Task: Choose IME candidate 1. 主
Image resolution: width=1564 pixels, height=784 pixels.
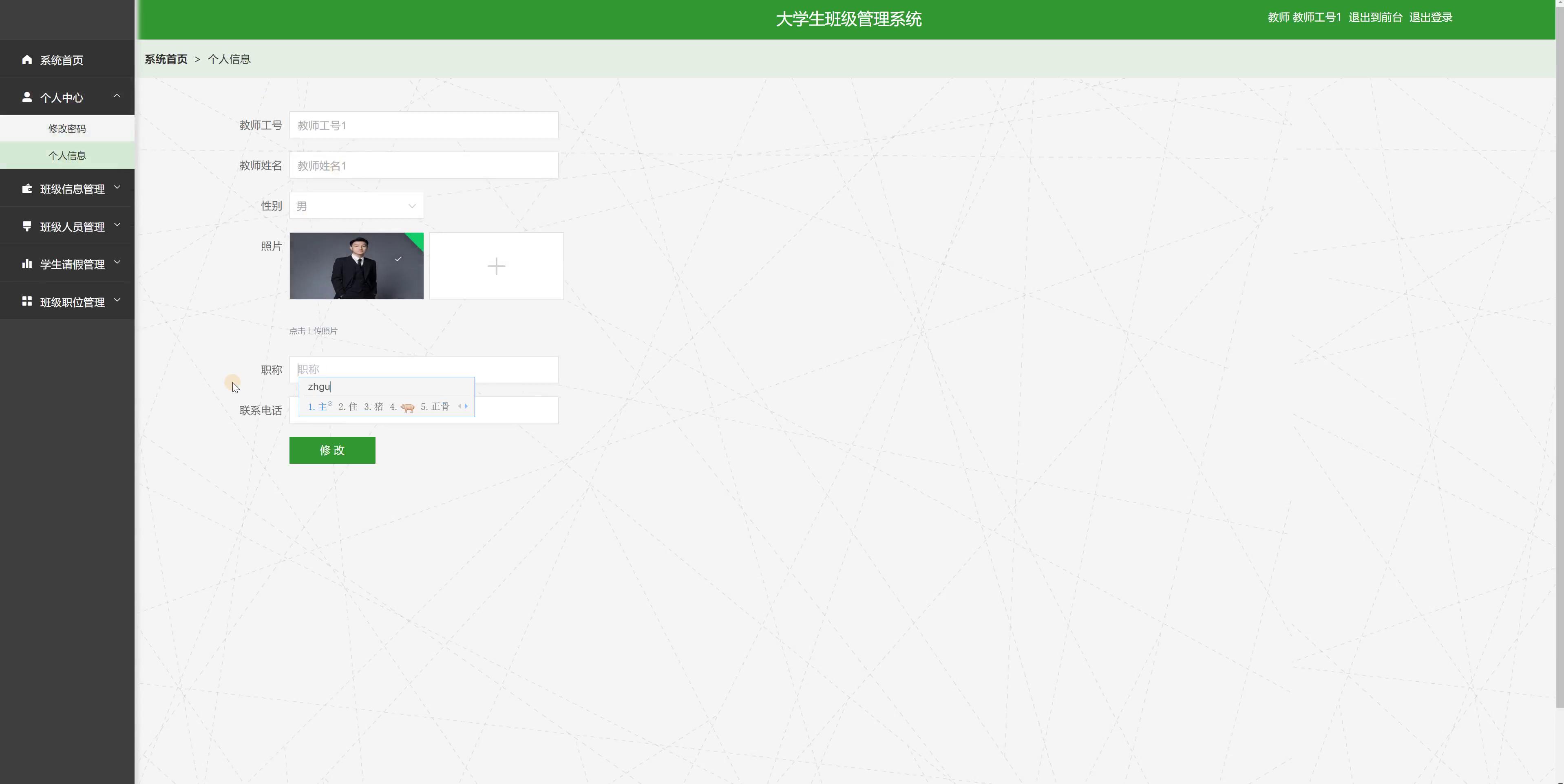Action: click(x=320, y=407)
